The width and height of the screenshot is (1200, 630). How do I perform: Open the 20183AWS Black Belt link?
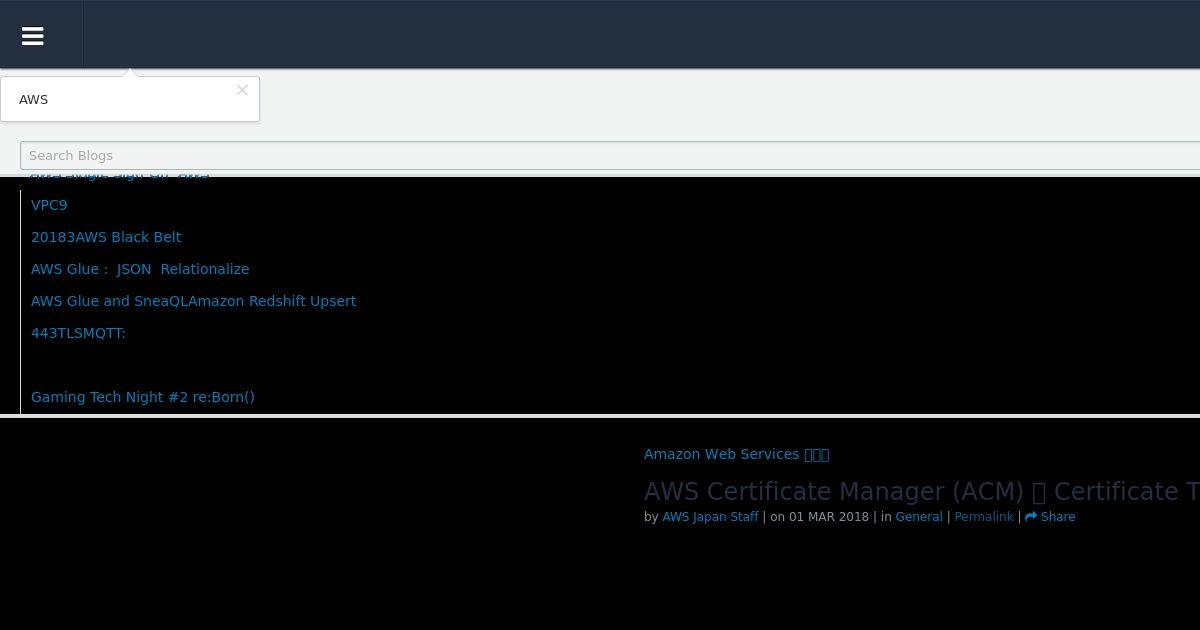coord(106,237)
